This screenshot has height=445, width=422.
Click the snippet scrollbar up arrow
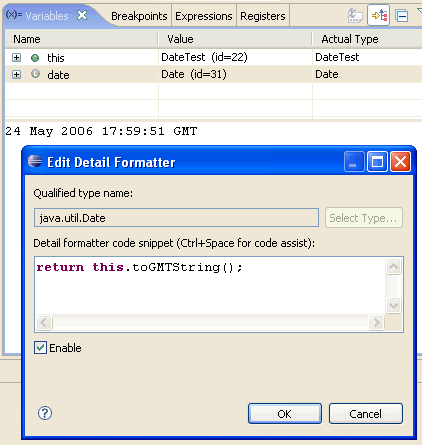tap(393, 266)
